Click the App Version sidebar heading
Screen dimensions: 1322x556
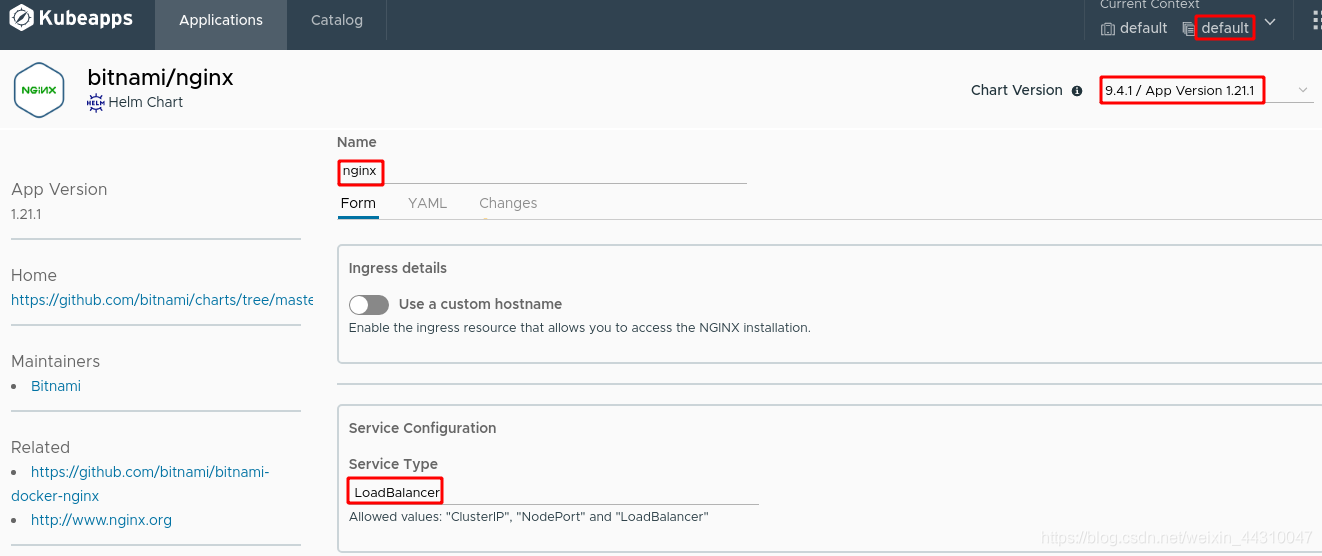coord(59,189)
